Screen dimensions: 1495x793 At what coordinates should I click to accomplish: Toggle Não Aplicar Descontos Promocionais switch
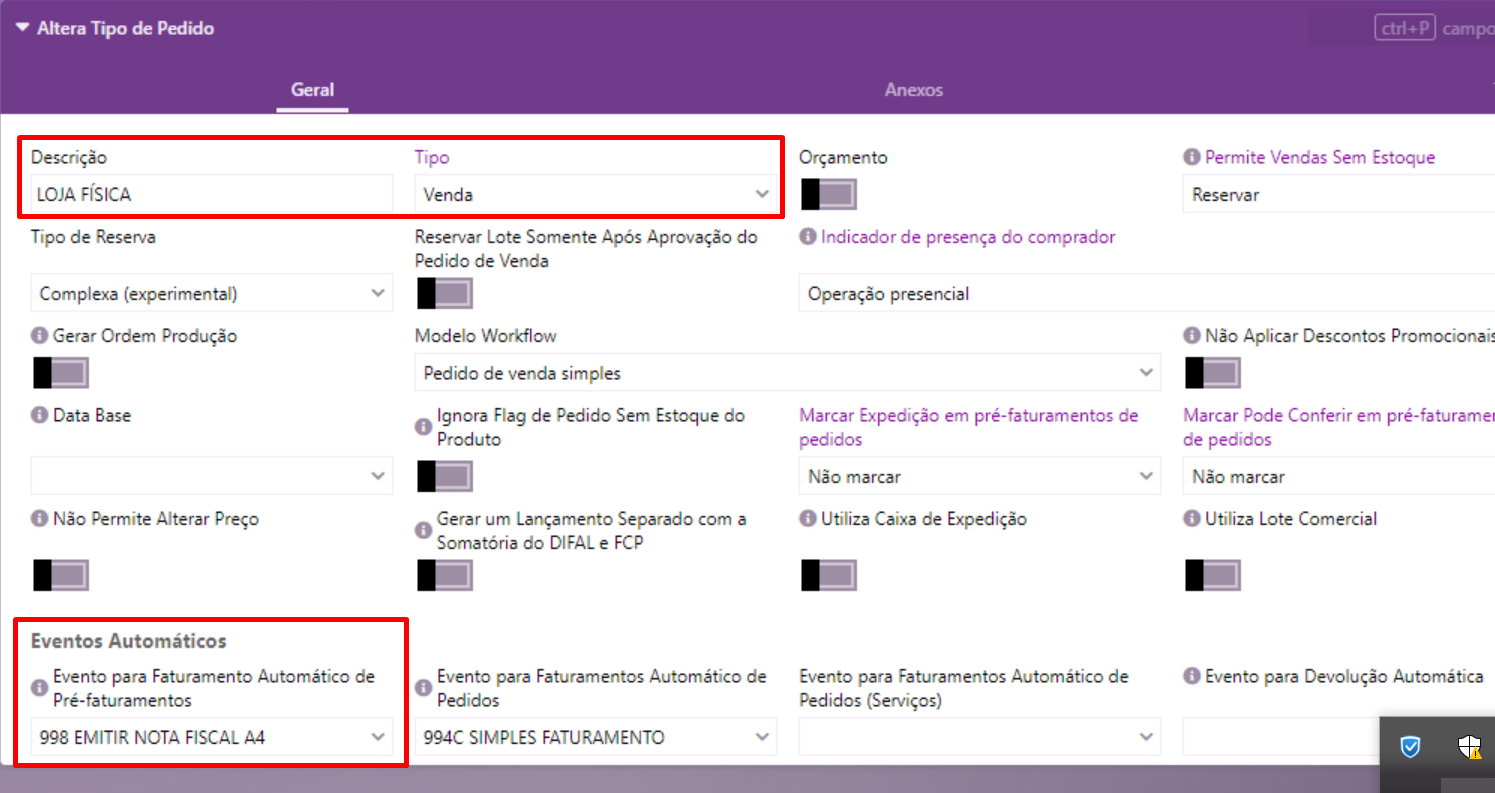tap(1213, 373)
